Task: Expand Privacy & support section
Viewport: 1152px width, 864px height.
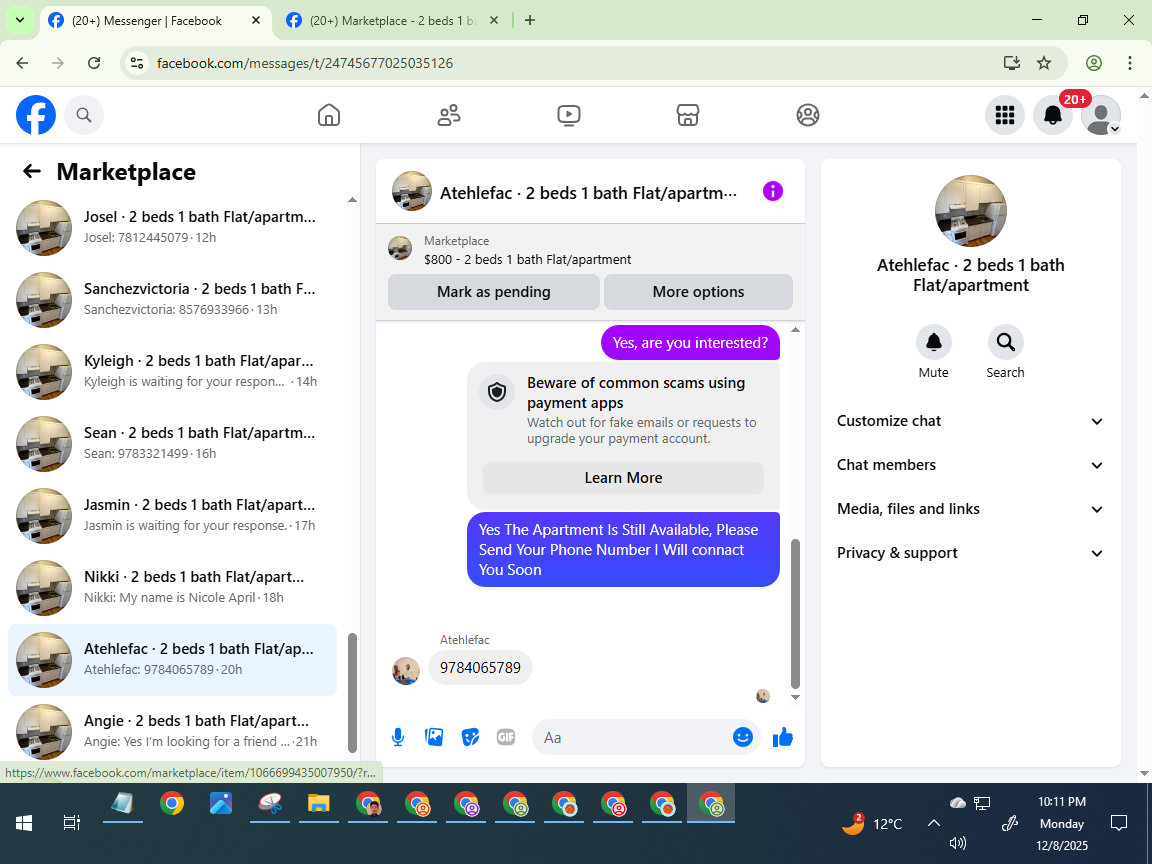Action: pyautogui.click(x=970, y=553)
